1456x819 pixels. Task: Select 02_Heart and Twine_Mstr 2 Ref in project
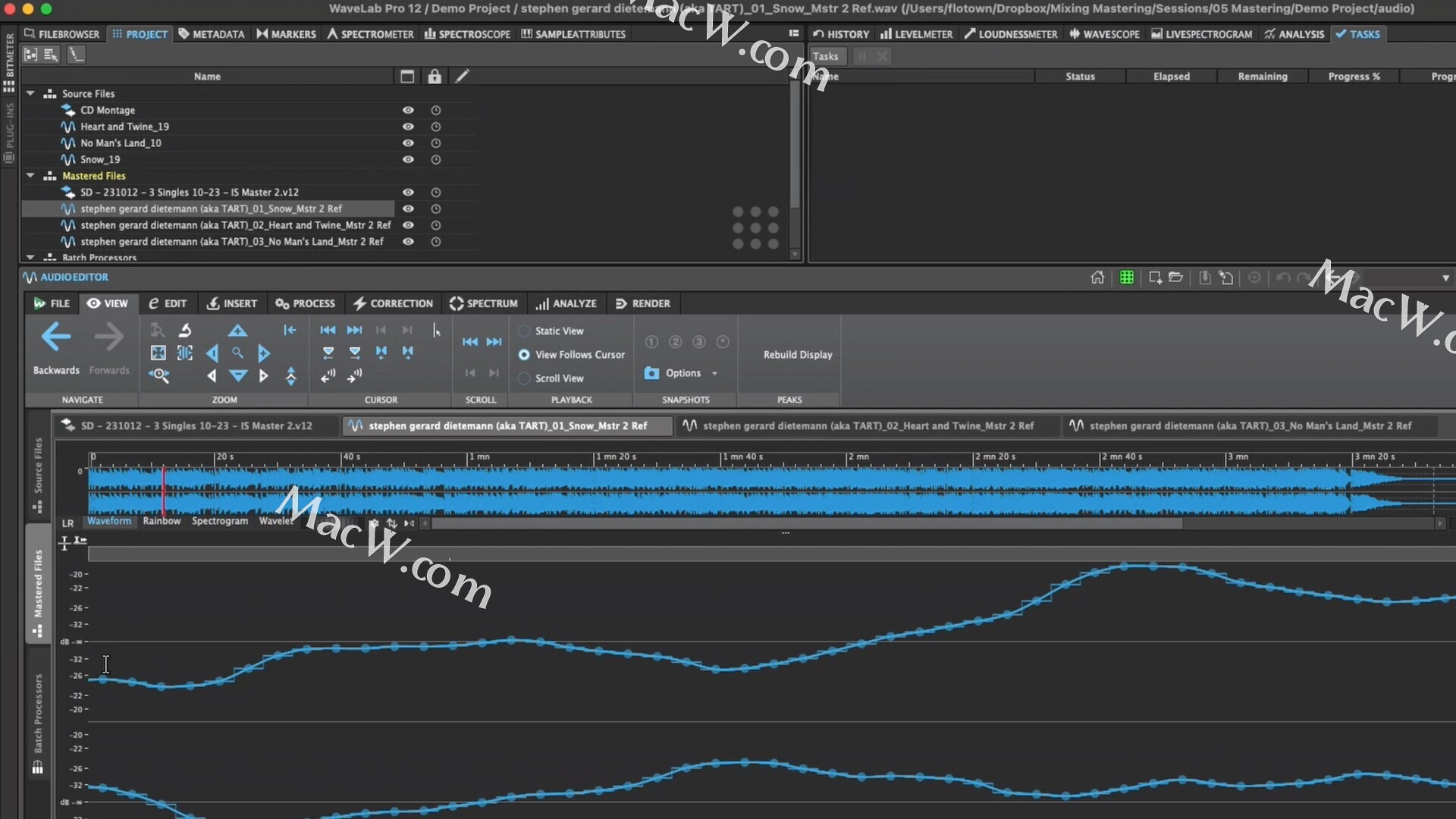pyautogui.click(x=235, y=225)
